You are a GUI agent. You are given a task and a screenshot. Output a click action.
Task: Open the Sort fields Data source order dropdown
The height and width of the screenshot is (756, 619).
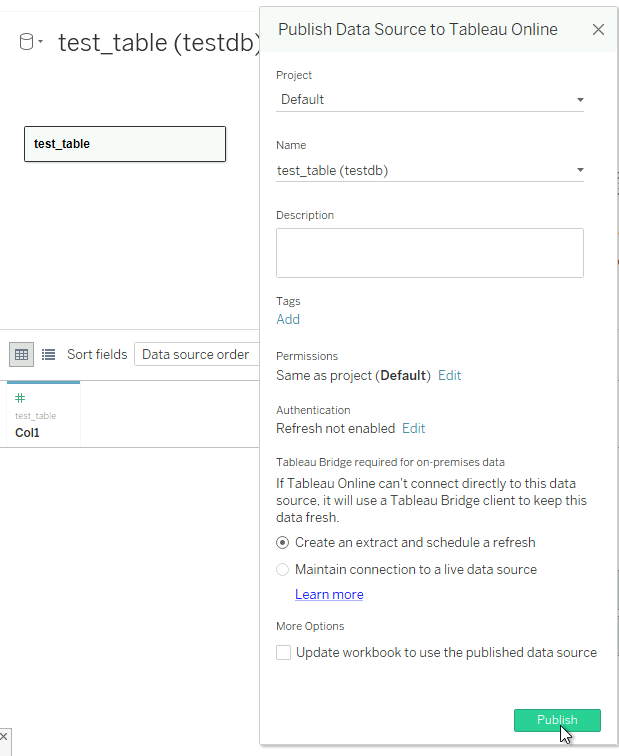coord(197,354)
